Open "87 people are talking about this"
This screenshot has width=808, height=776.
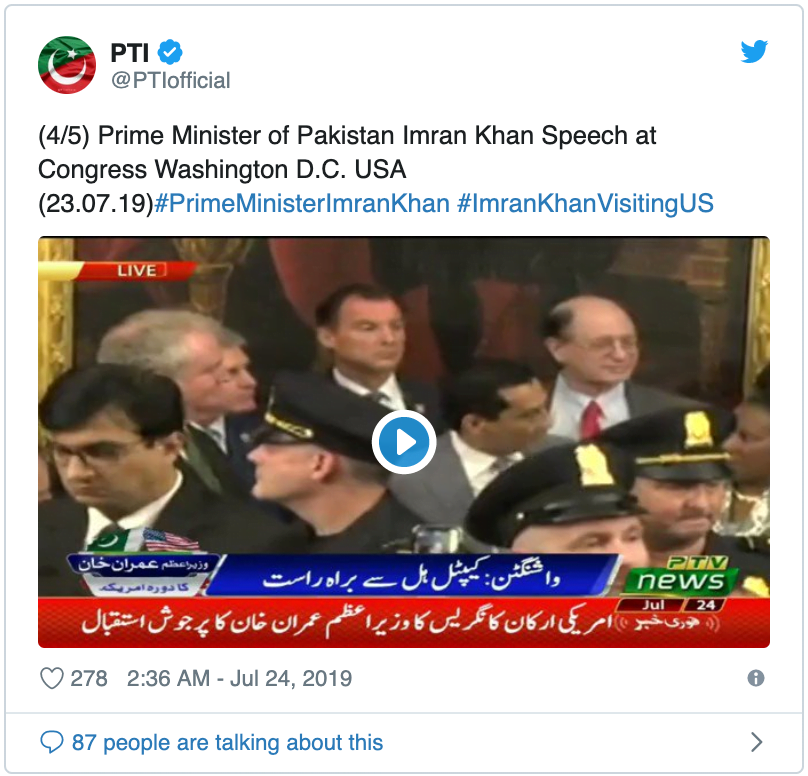(x=227, y=743)
